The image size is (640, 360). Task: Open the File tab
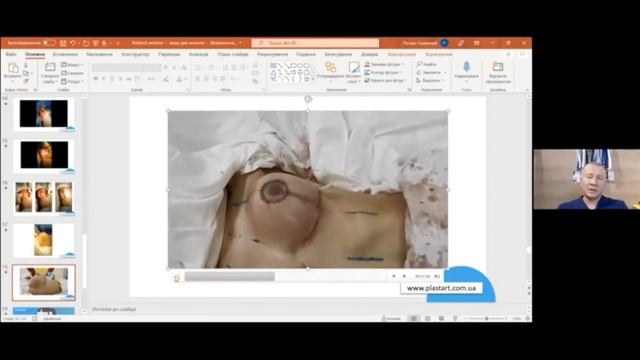(x=11, y=54)
